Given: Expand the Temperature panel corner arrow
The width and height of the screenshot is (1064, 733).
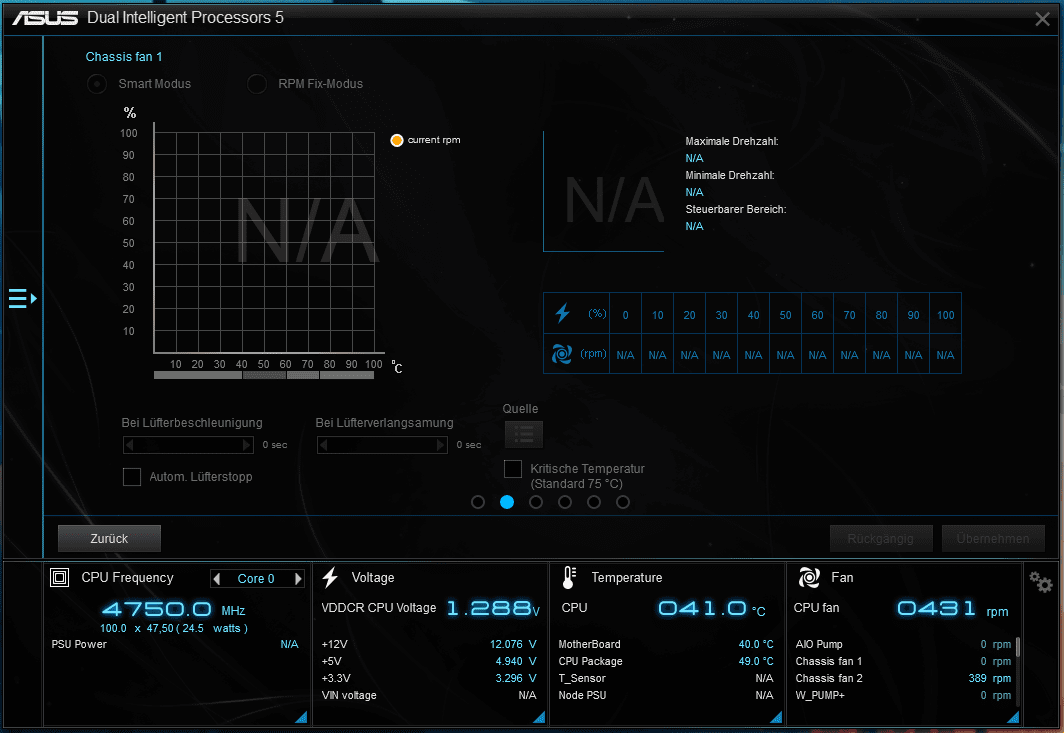Looking at the screenshot, I should (776, 717).
